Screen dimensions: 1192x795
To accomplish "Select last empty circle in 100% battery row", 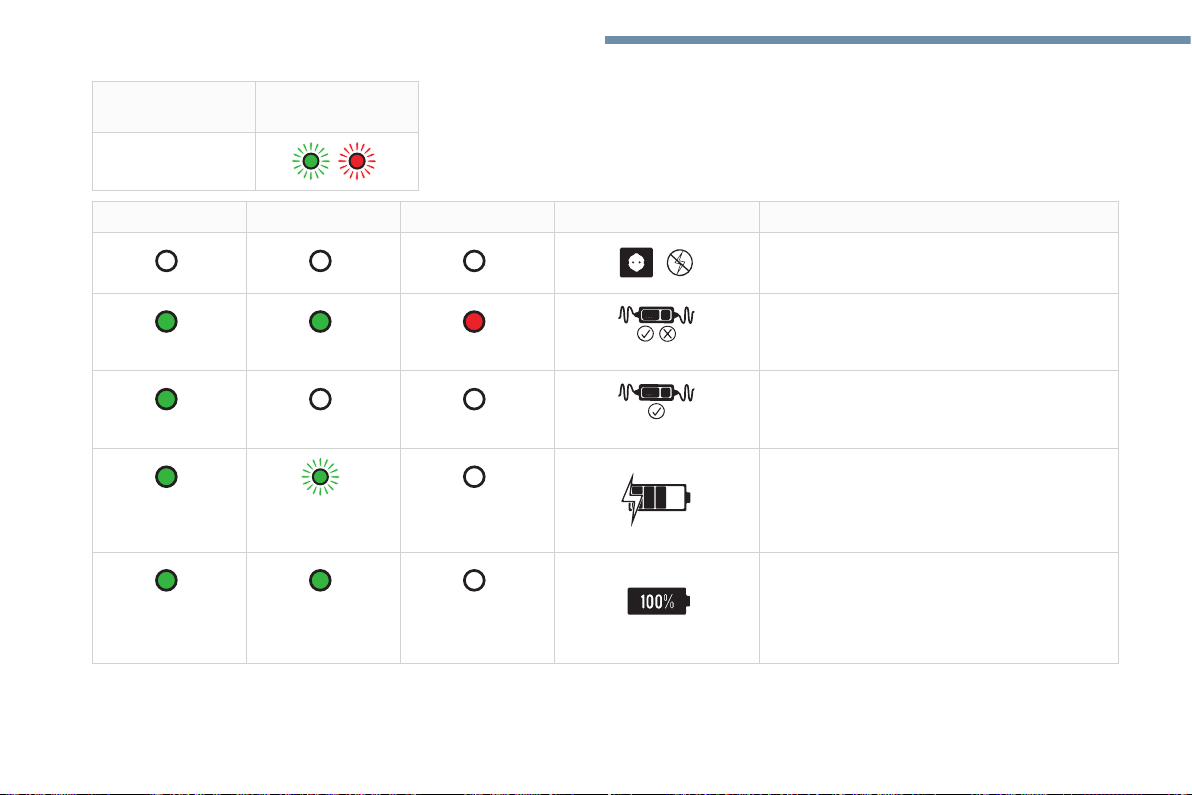I will pyautogui.click(x=474, y=580).
